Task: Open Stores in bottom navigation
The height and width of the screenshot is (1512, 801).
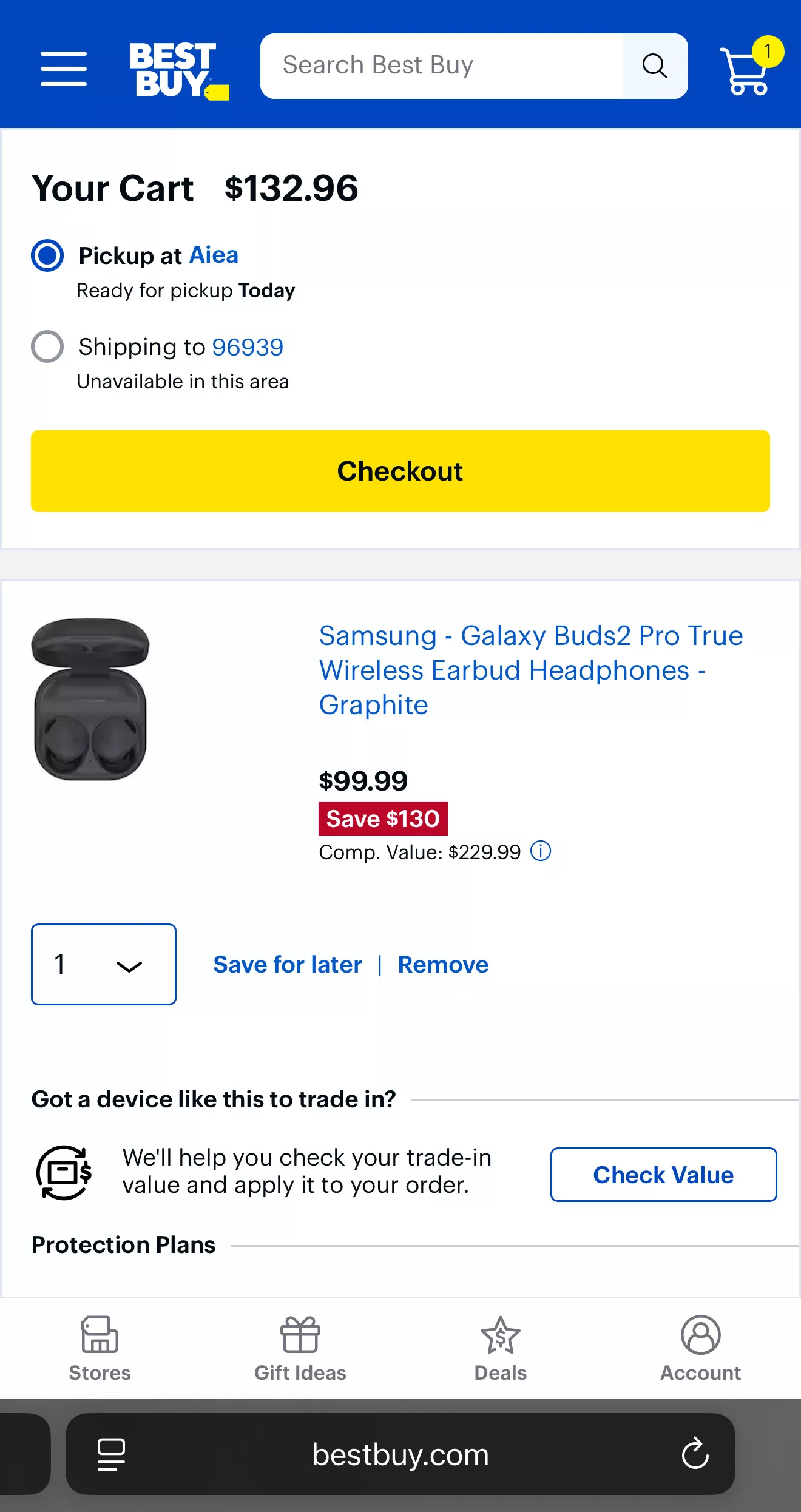Action: point(99,1350)
